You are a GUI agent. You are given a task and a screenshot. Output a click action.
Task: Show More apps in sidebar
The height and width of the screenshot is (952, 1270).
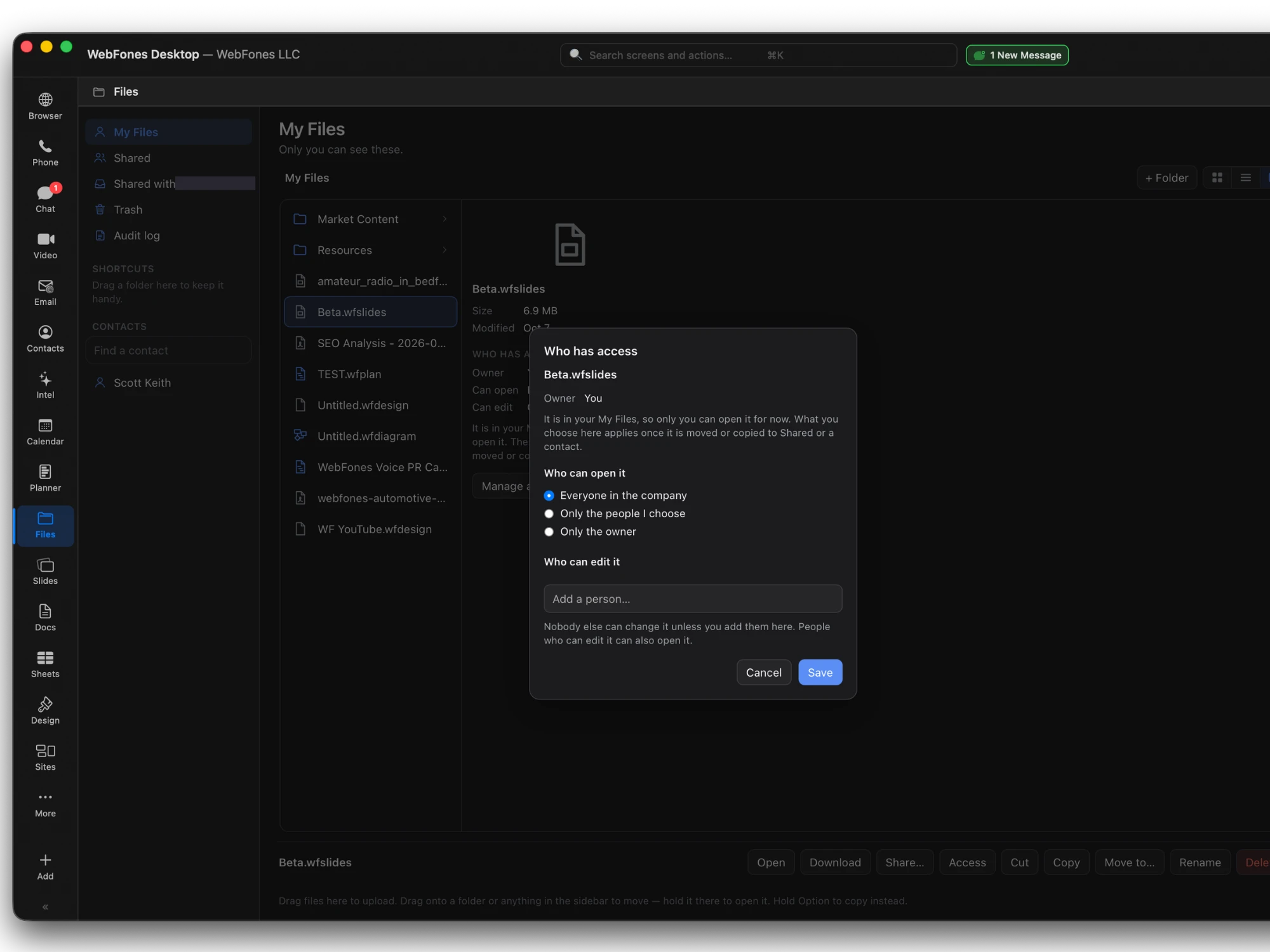pyautogui.click(x=45, y=804)
